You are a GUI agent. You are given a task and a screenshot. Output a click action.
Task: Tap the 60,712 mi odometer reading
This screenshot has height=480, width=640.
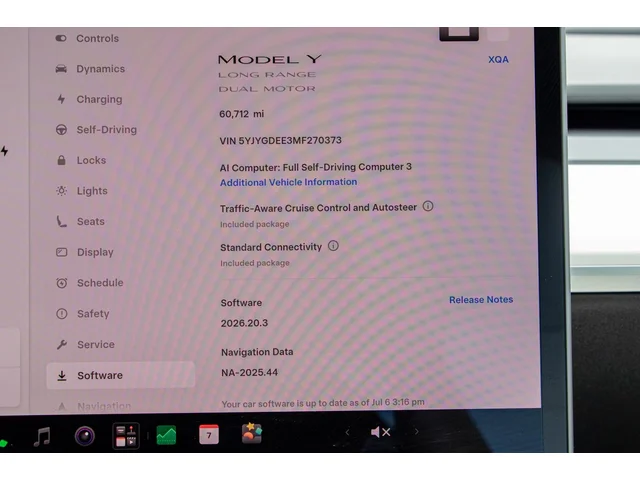(x=242, y=114)
